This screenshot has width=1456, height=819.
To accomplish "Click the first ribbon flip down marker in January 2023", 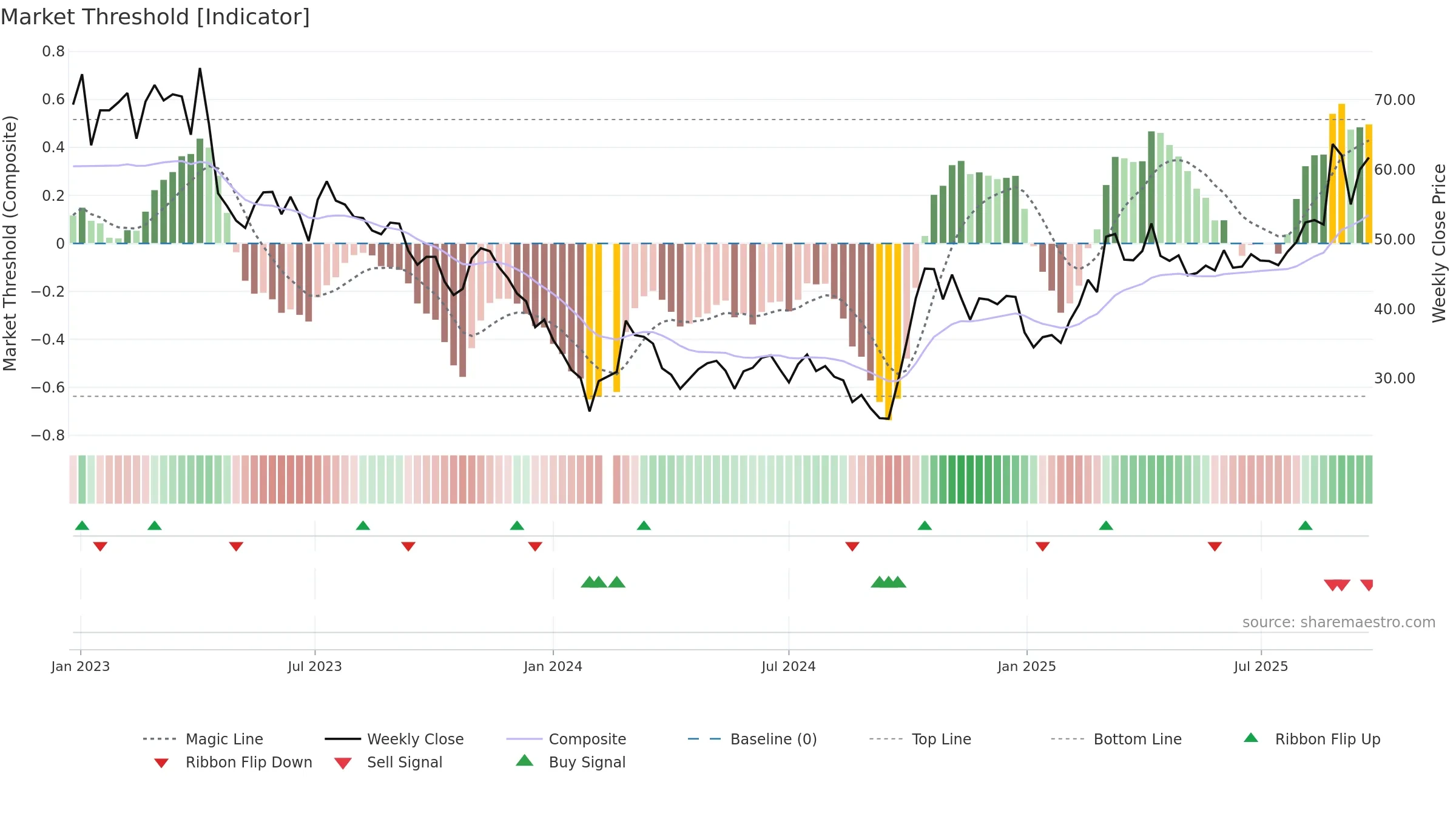I will click(x=100, y=547).
